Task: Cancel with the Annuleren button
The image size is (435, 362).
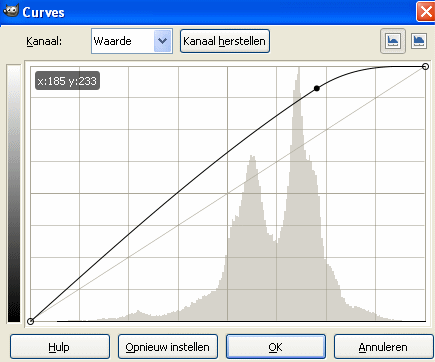Action: (x=384, y=347)
